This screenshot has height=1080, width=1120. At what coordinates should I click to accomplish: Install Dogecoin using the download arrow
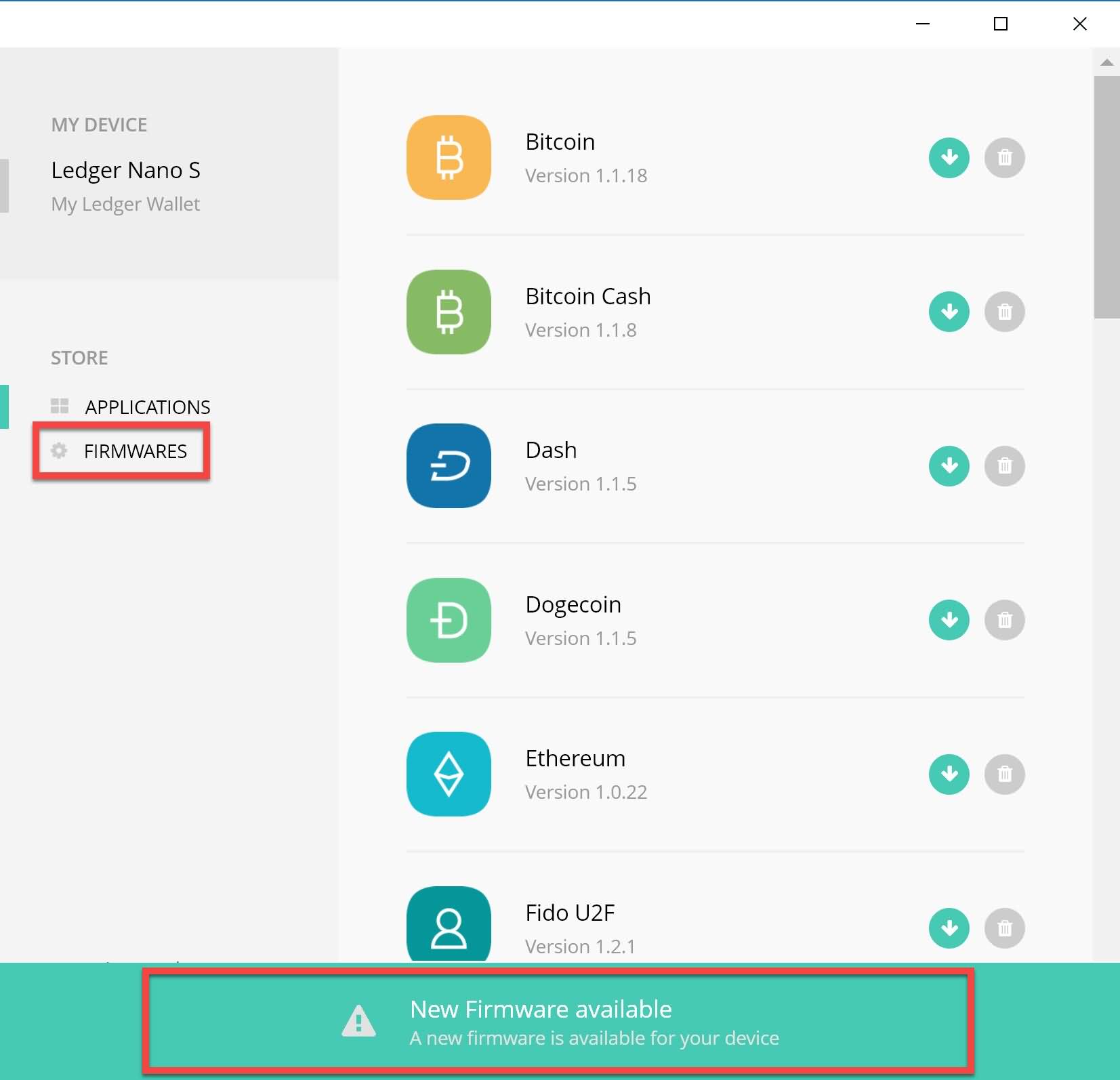click(x=949, y=620)
